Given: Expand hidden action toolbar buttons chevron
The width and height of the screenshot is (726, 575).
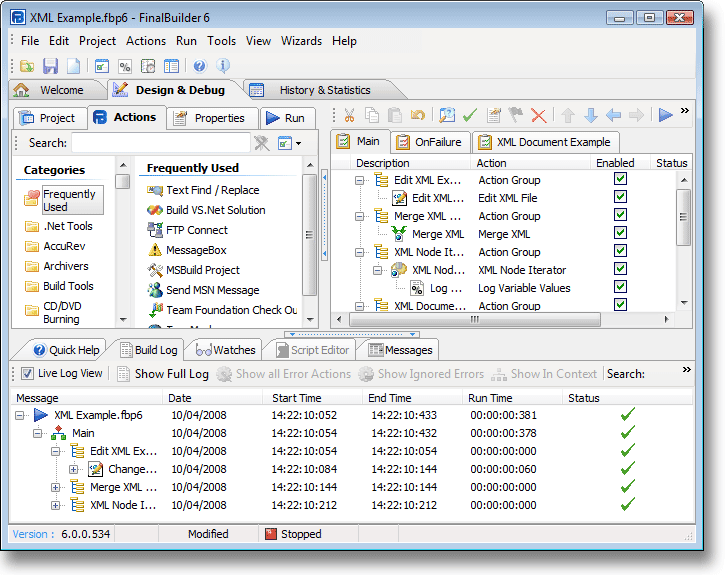Looking at the screenshot, I should click(x=685, y=111).
